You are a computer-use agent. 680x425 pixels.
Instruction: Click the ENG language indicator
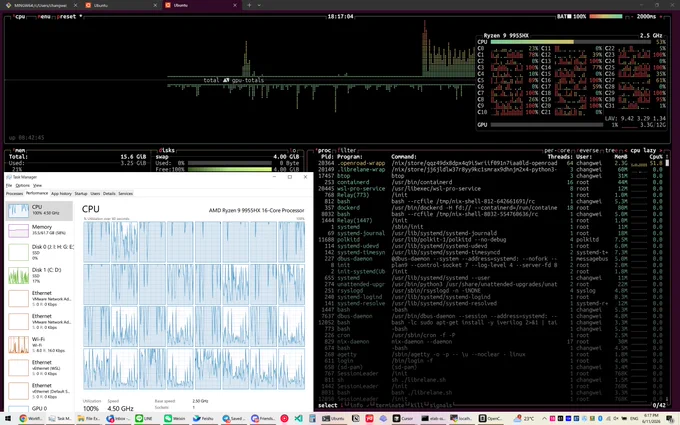coord(634,418)
